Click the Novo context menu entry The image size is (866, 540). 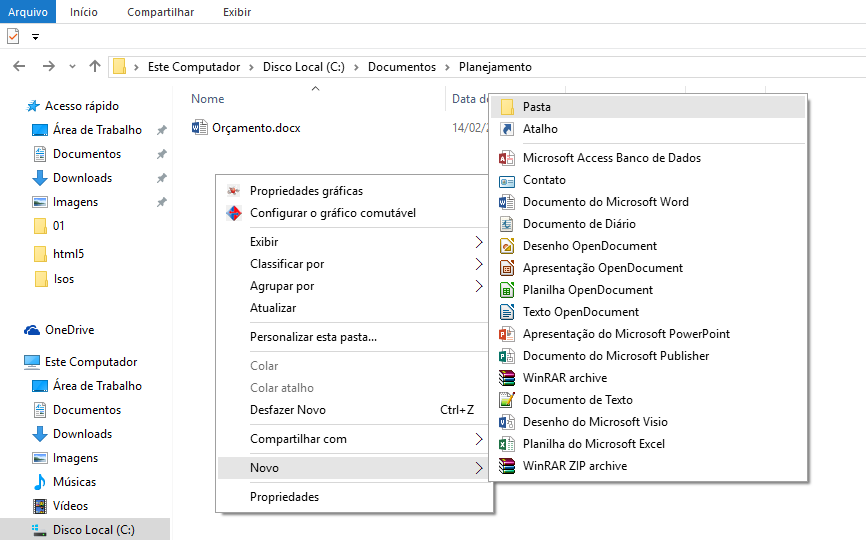coord(354,468)
